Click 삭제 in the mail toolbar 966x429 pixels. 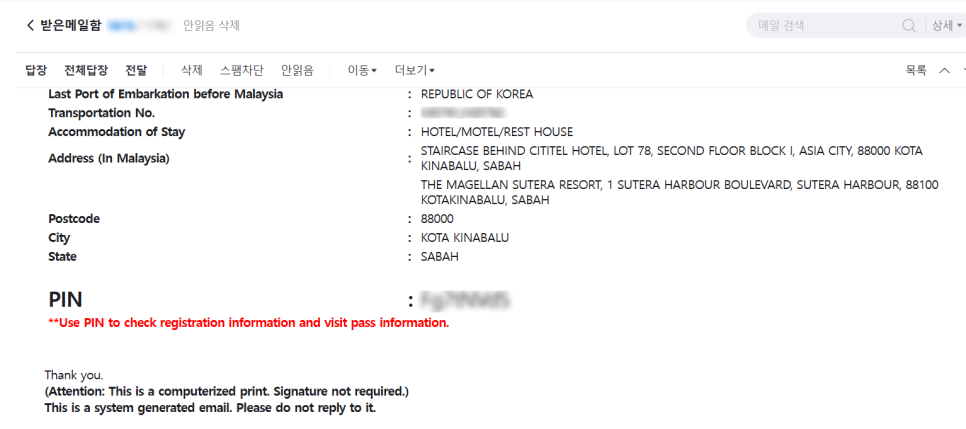pyautogui.click(x=192, y=70)
